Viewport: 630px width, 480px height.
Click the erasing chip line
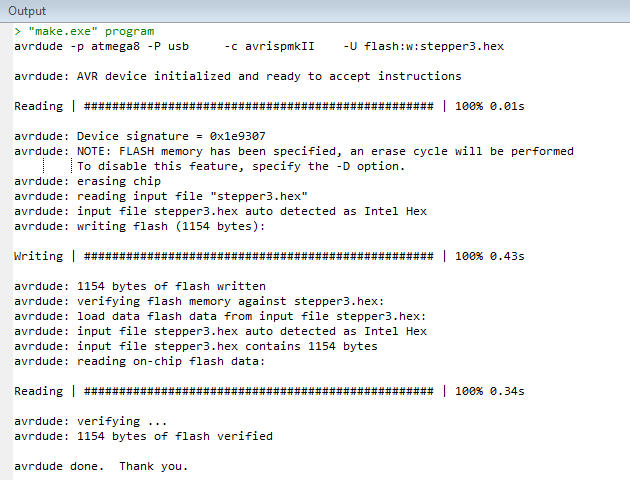[x=87, y=181]
